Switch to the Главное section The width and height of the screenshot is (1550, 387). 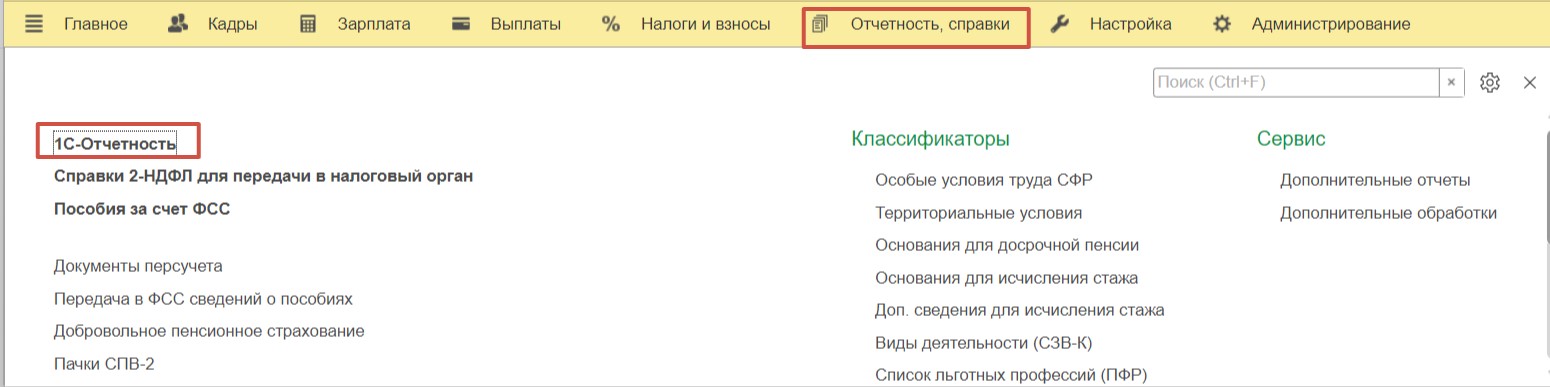96,24
